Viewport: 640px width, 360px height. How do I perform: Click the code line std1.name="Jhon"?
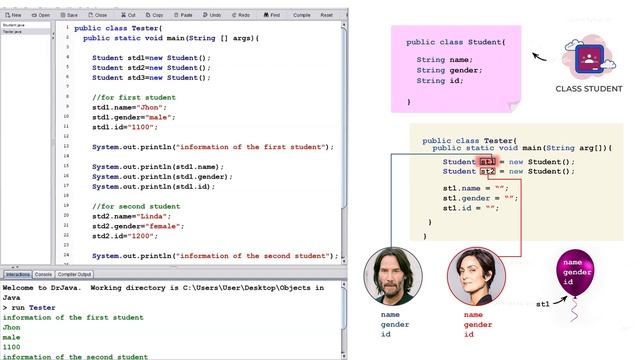129,107
